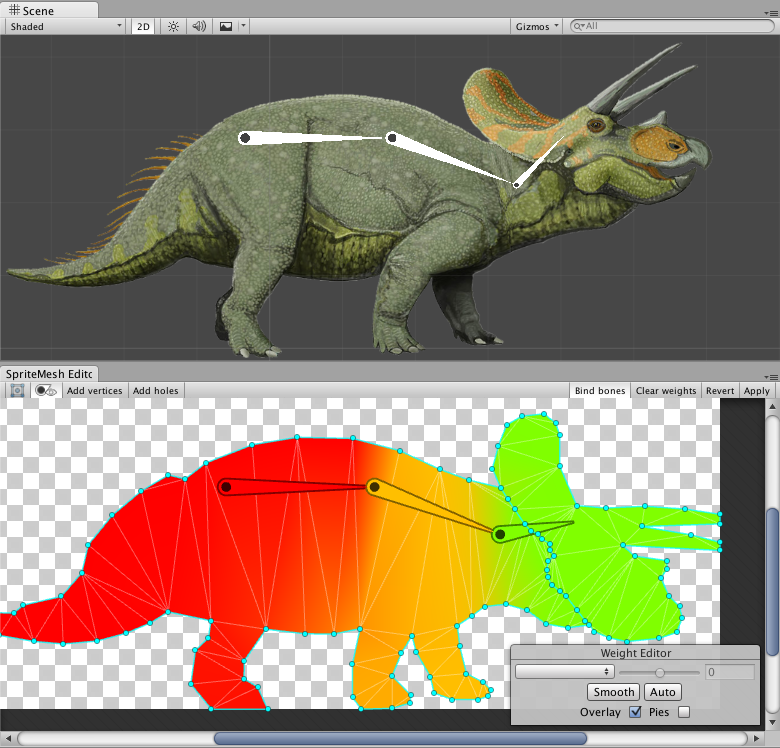Expand the Gizmos dropdown
Viewport: 780px width, 748px height.
[x=537, y=27]
